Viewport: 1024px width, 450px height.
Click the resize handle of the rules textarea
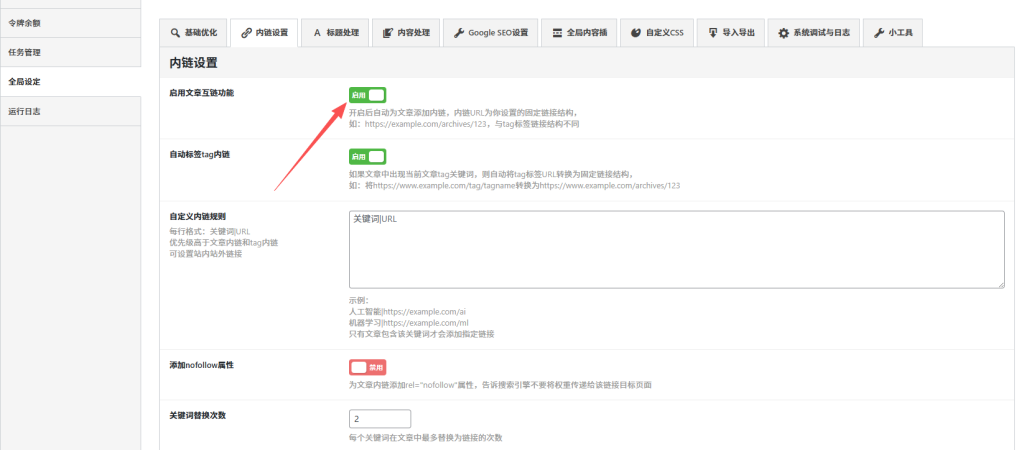coord(1000,284)
